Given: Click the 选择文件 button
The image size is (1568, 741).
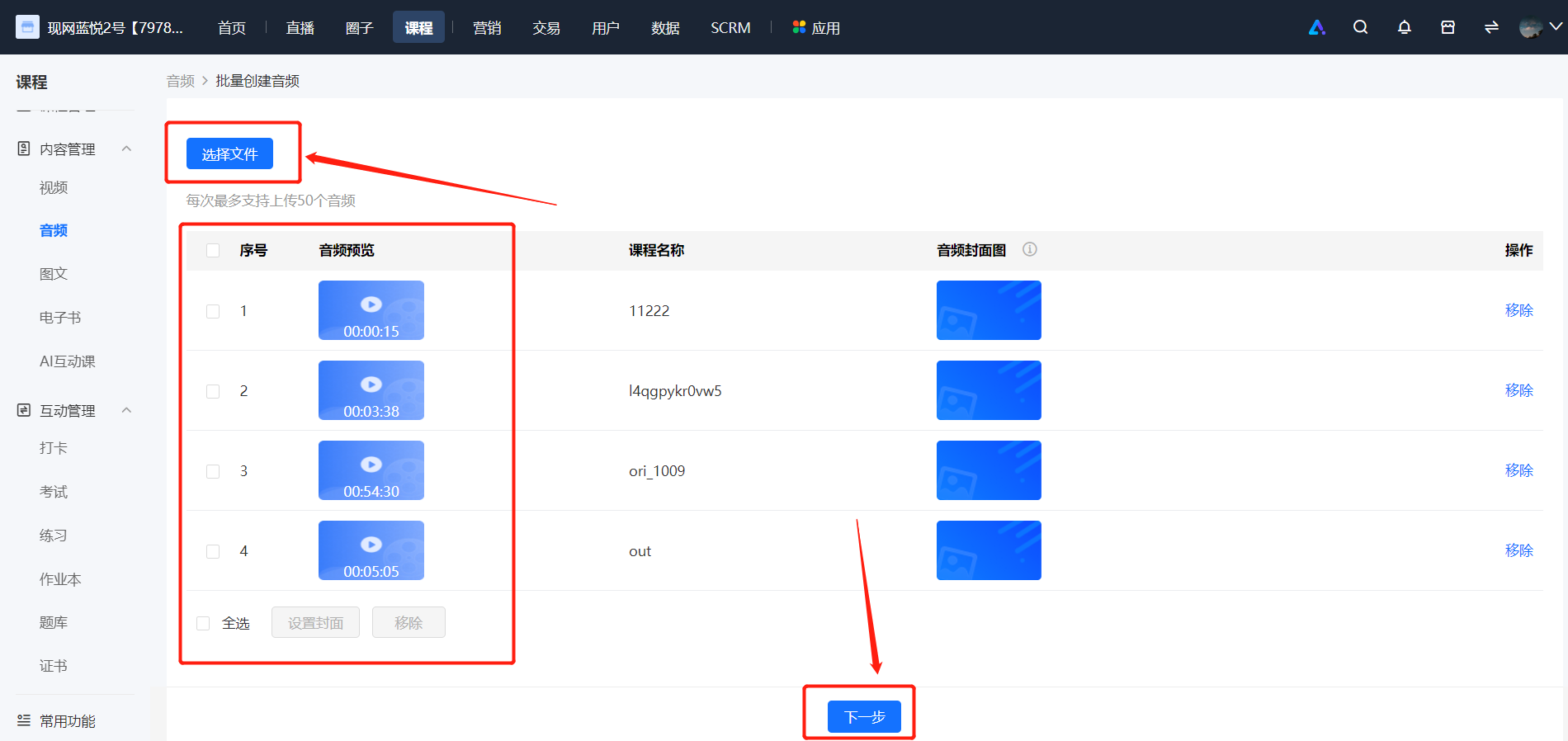Looking at the screenshot, I should (x=229, y=153).
